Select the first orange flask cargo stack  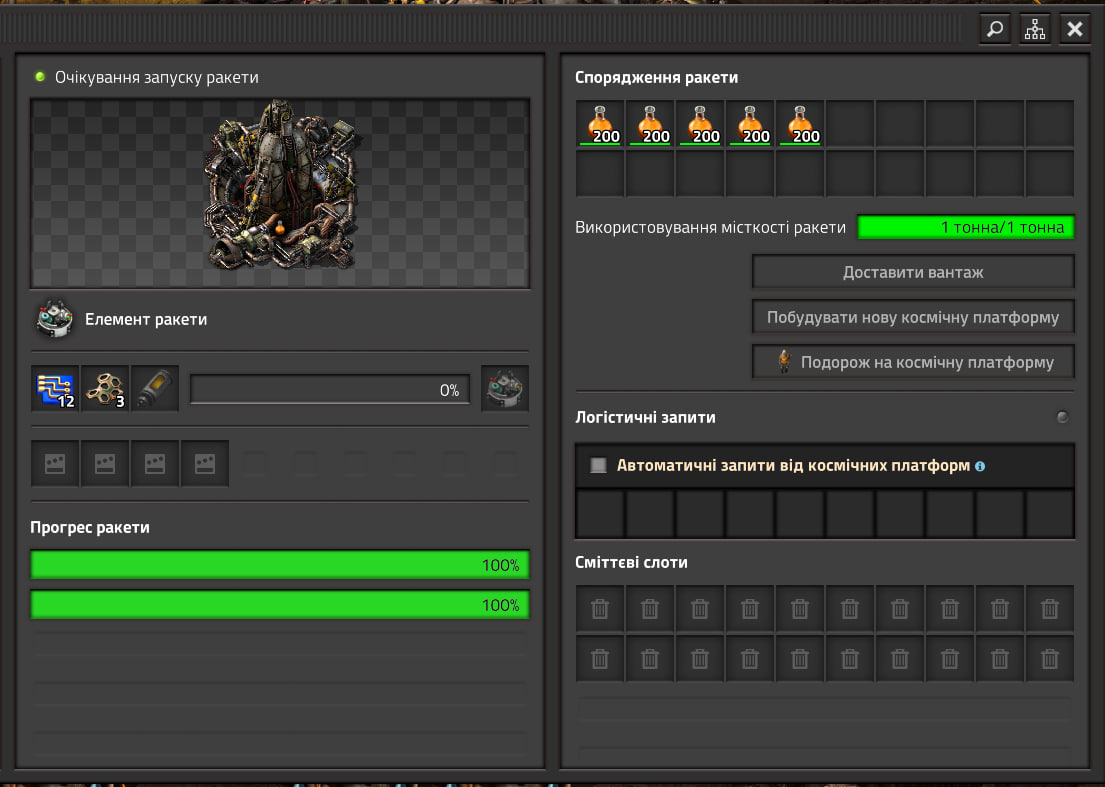[600, 124]
